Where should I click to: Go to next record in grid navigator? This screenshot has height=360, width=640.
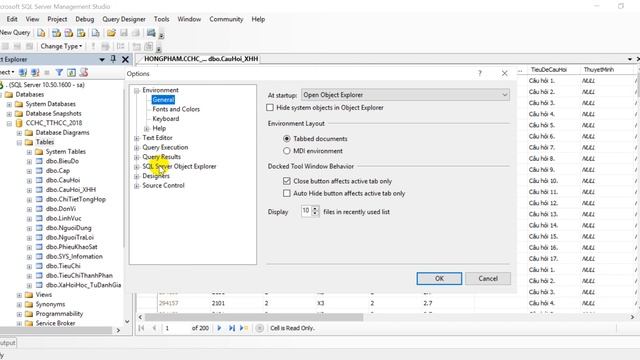(219, 328)
